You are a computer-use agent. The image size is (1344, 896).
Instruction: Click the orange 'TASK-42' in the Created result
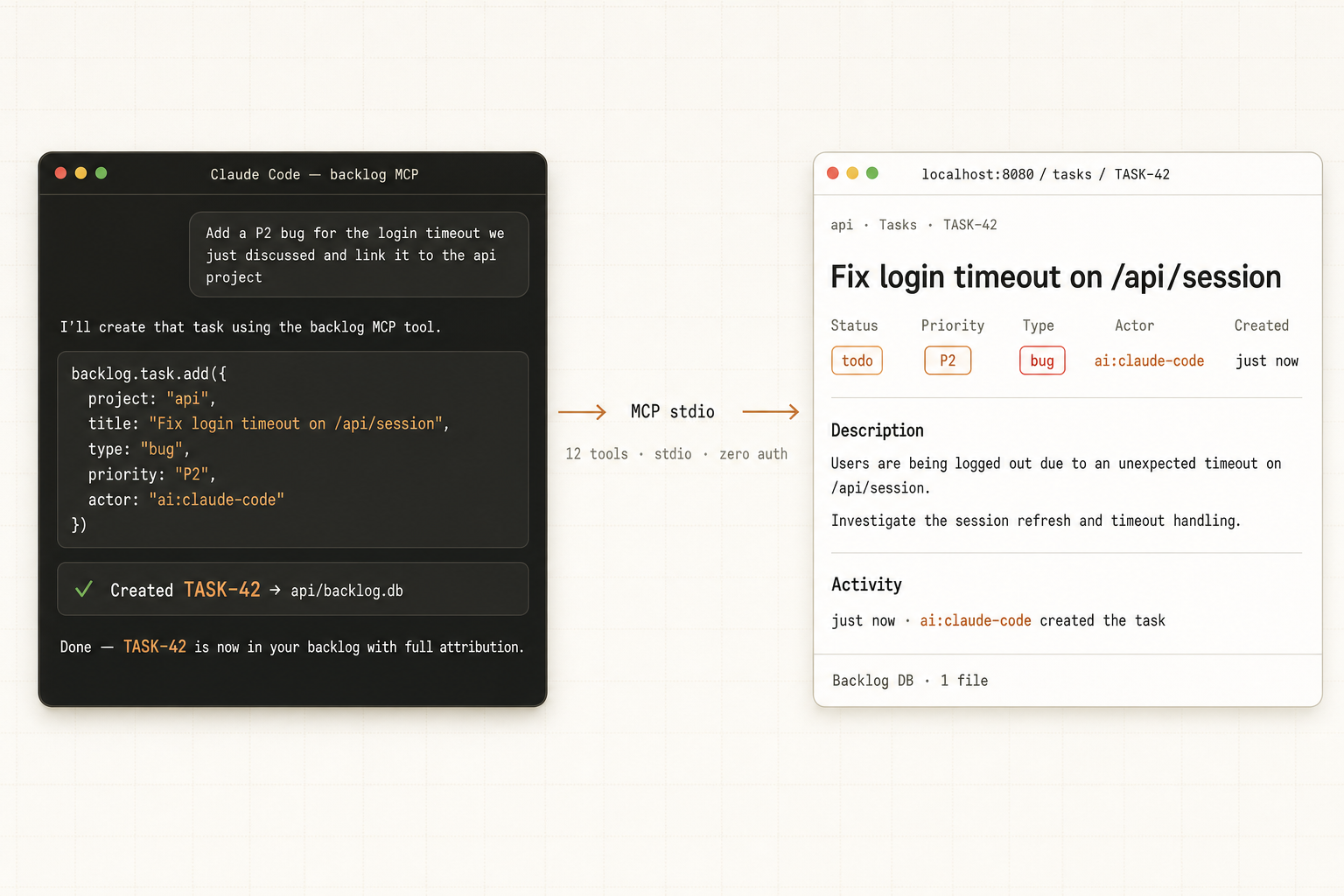coord(222,590)
